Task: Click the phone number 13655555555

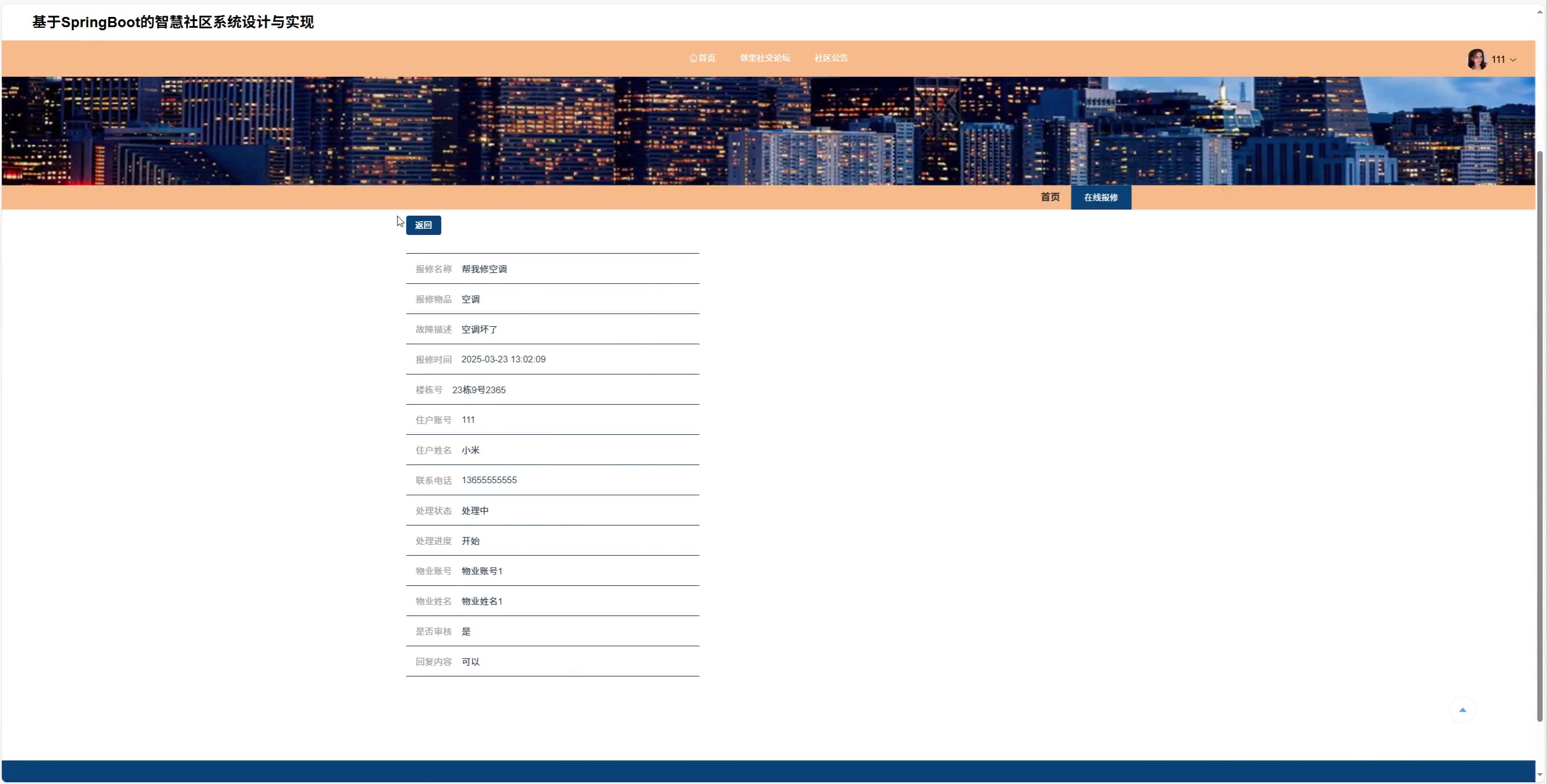Action: [x=489, y=480]
